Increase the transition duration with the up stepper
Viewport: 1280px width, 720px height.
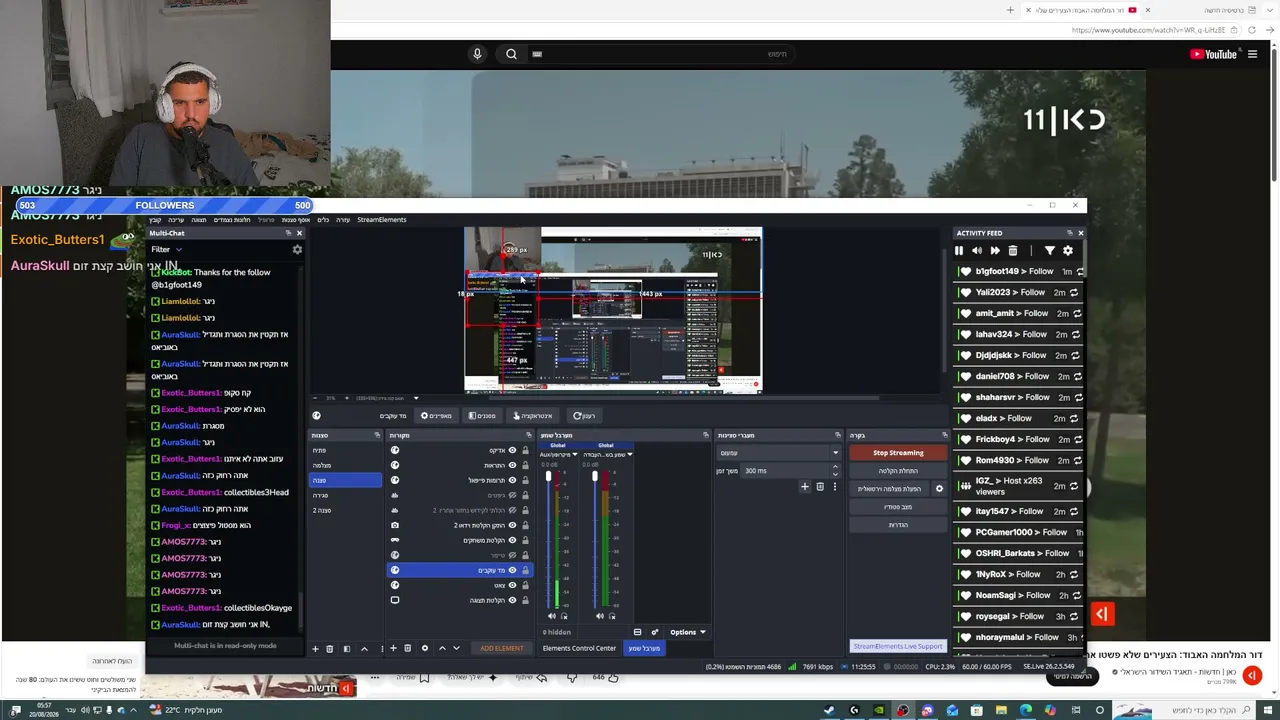click(835, 468)
